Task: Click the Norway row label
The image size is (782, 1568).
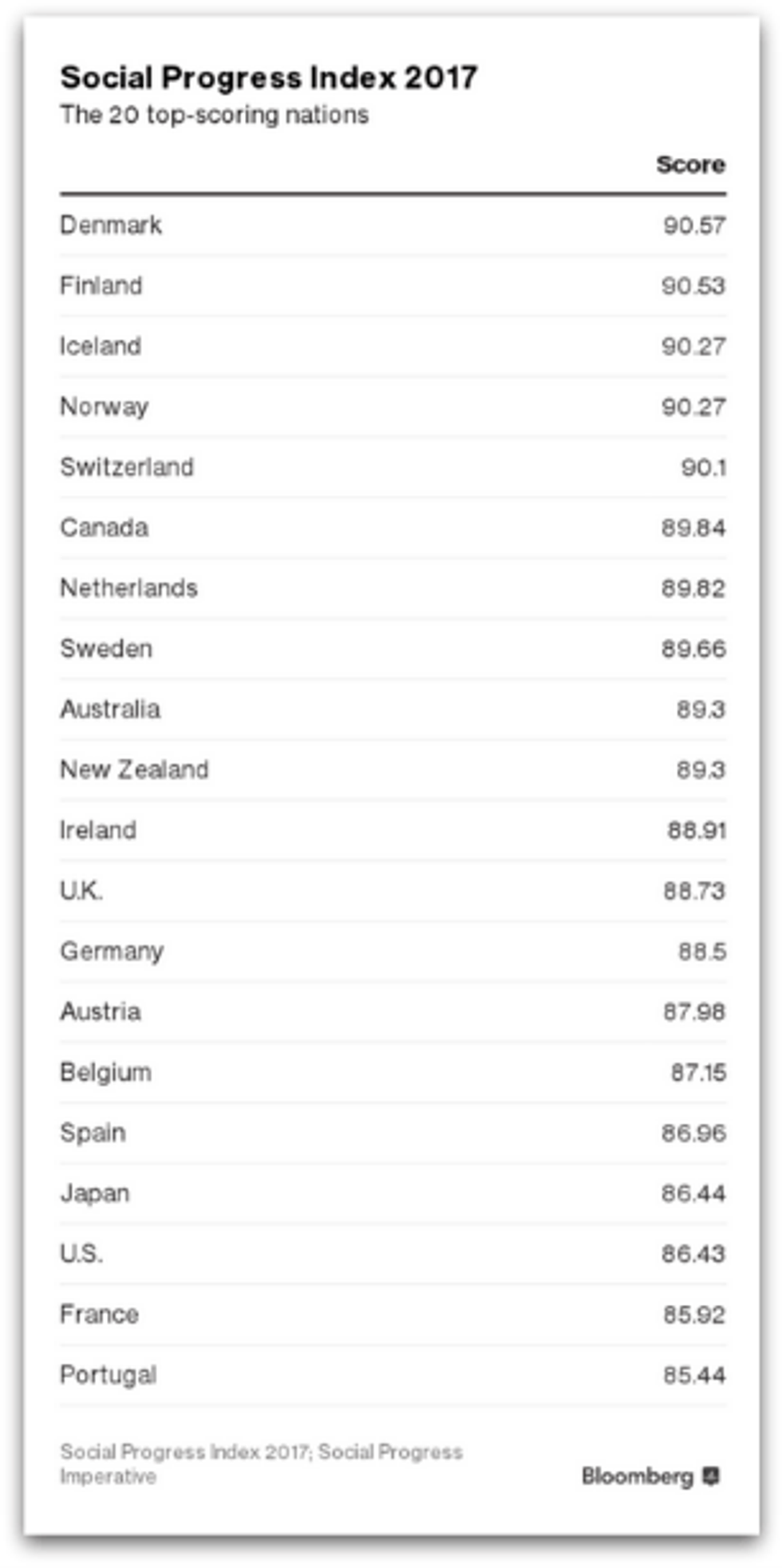Action: click(105, 407)
